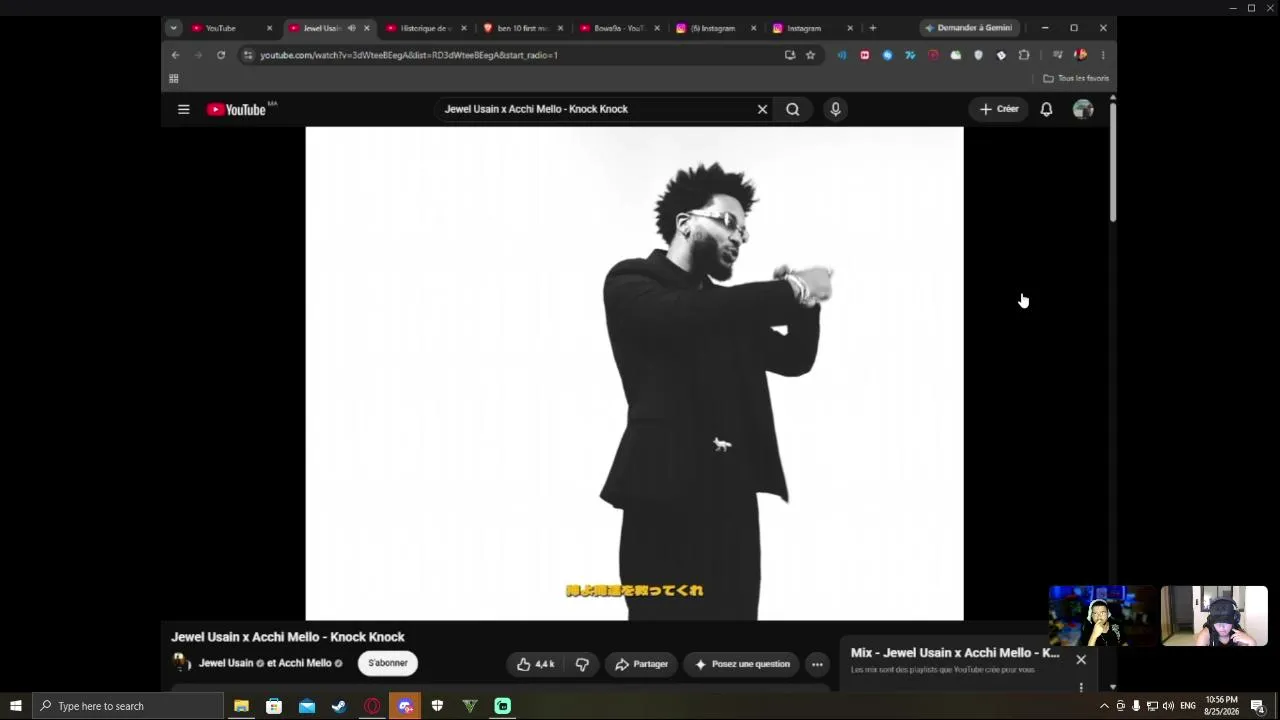1280x720 pixels.
Task: Open the Mix playlist three-dot options
Action: [x=1081, y=687]
